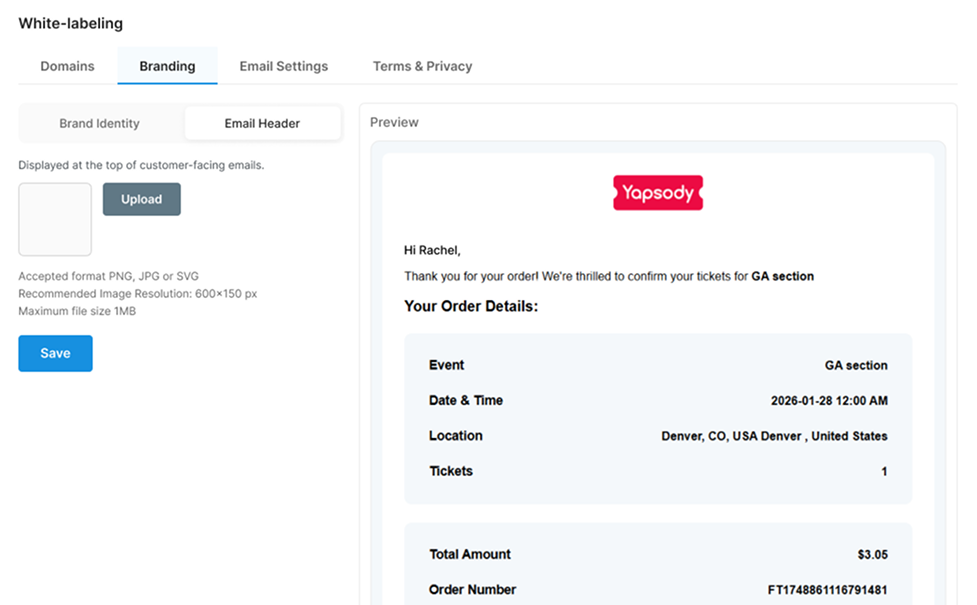Image resolution: width=977 pixels, height=605 pixels.
Task: Click the Preview panel label
Action: tap(394, 122)
